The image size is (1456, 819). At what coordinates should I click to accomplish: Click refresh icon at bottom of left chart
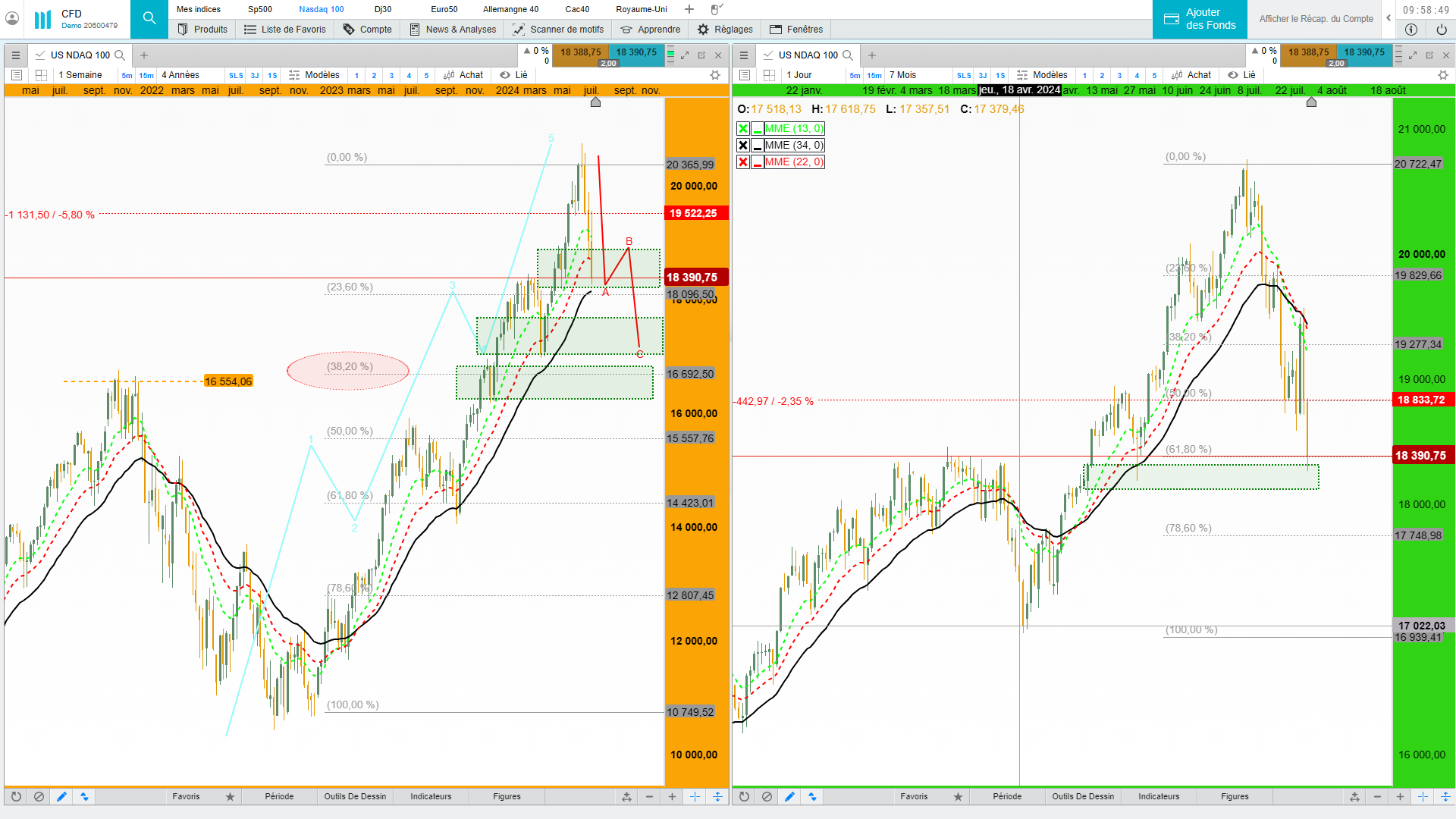coord(16,796)
